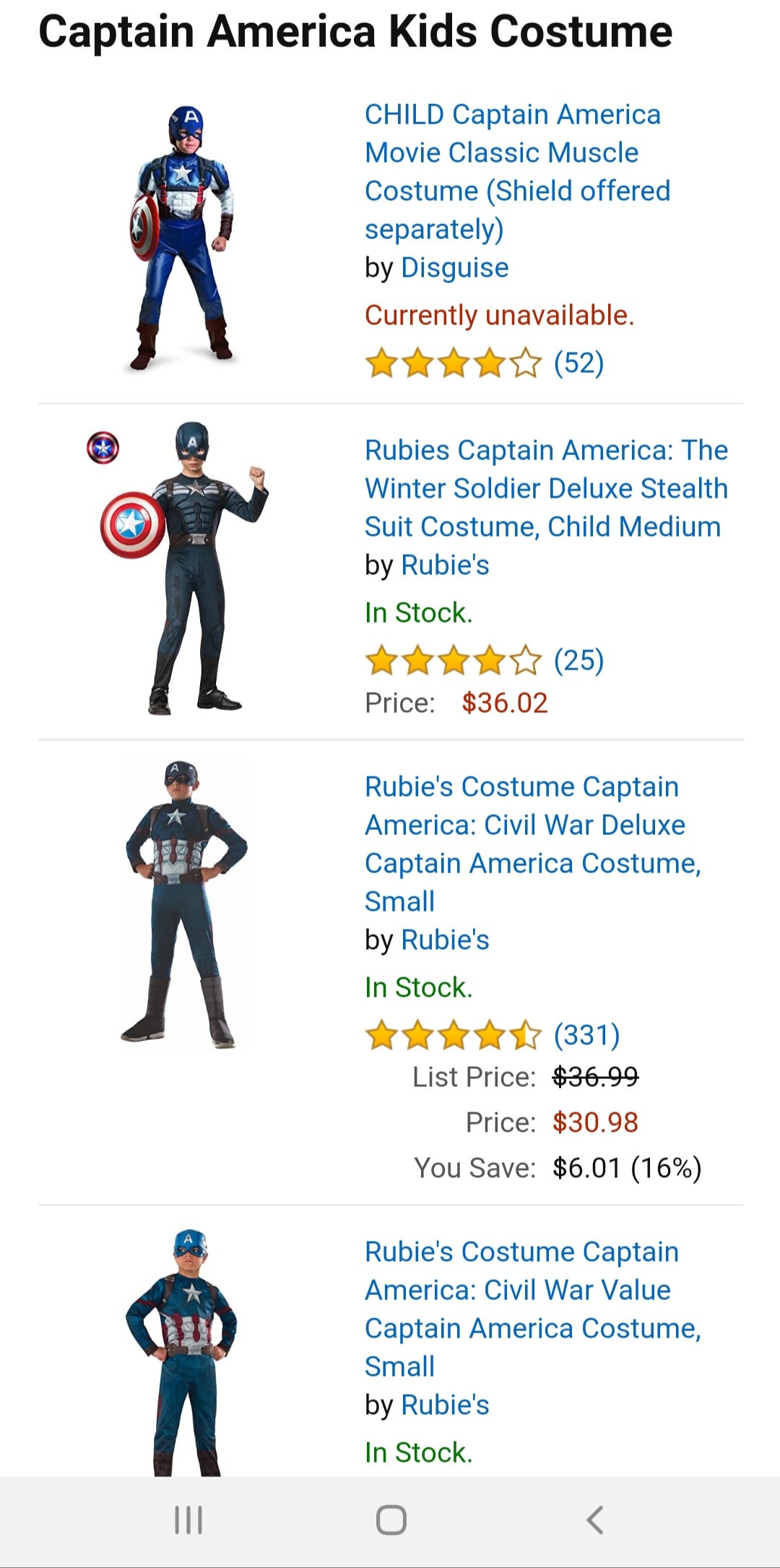Tap the Android back arrow icon

coord(594,1520)
